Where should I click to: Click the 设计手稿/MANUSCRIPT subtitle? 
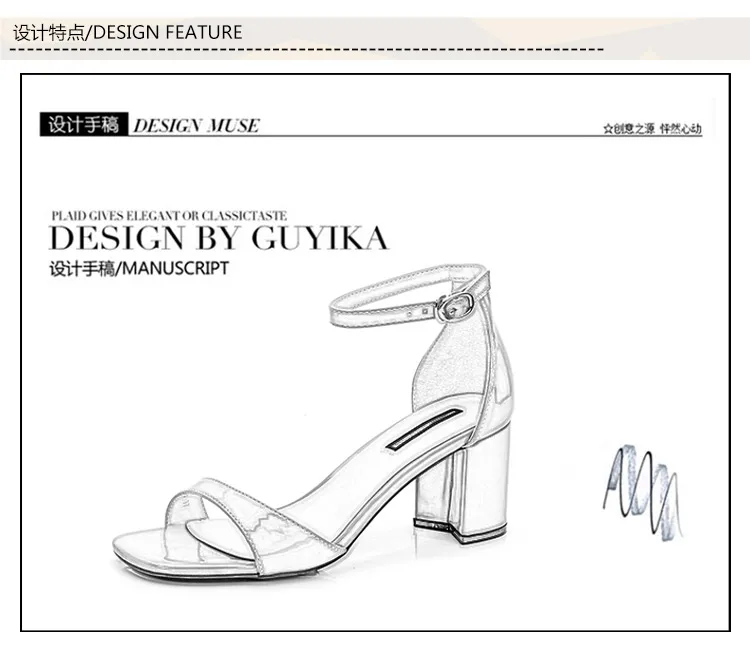tap(139, 268)
